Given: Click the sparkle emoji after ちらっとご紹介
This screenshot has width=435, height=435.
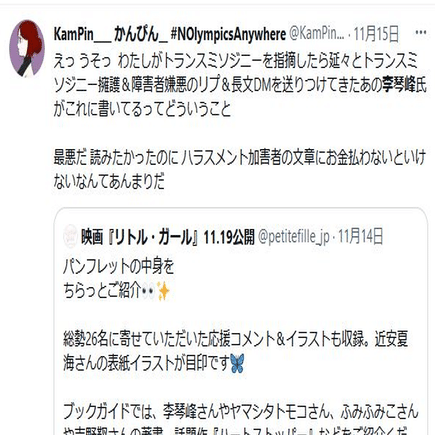Looking at the screenshot, I should tap(163, 291).
